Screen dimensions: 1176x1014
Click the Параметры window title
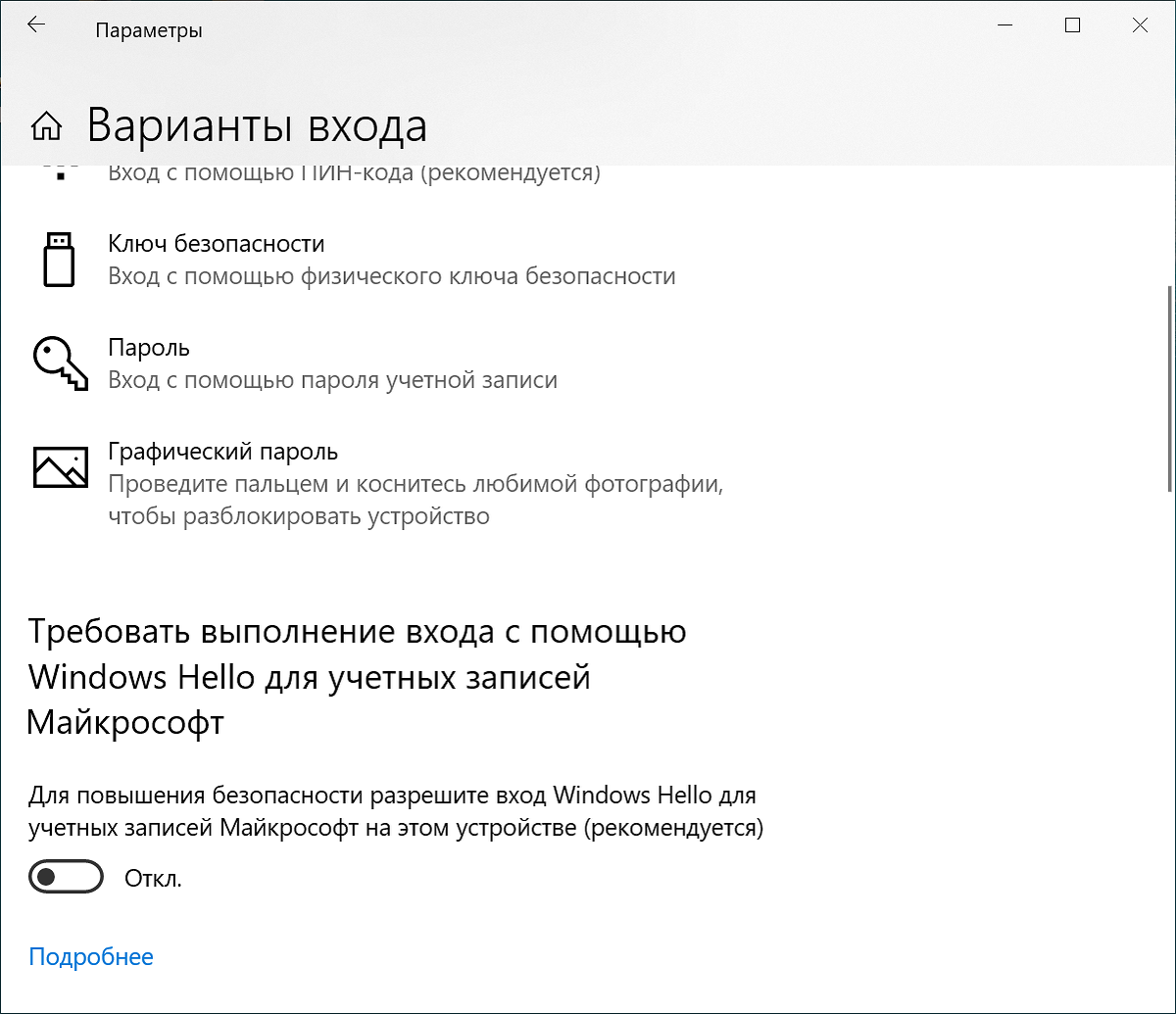pyautogui.click(x=149, y=29)
